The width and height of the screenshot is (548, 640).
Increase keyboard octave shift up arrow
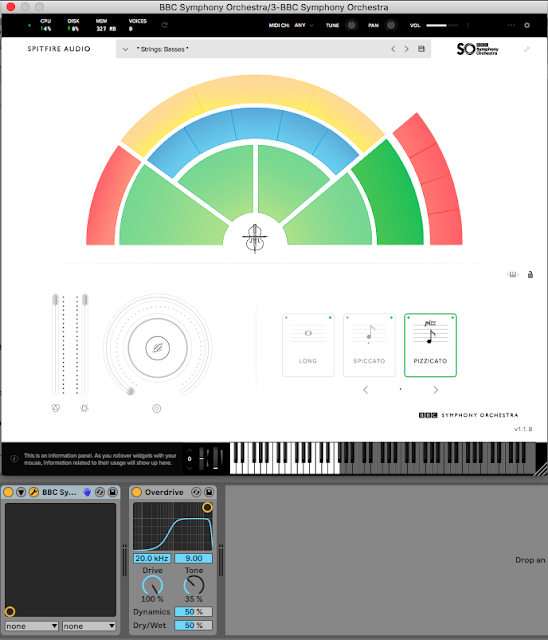[x=189, y=451]
